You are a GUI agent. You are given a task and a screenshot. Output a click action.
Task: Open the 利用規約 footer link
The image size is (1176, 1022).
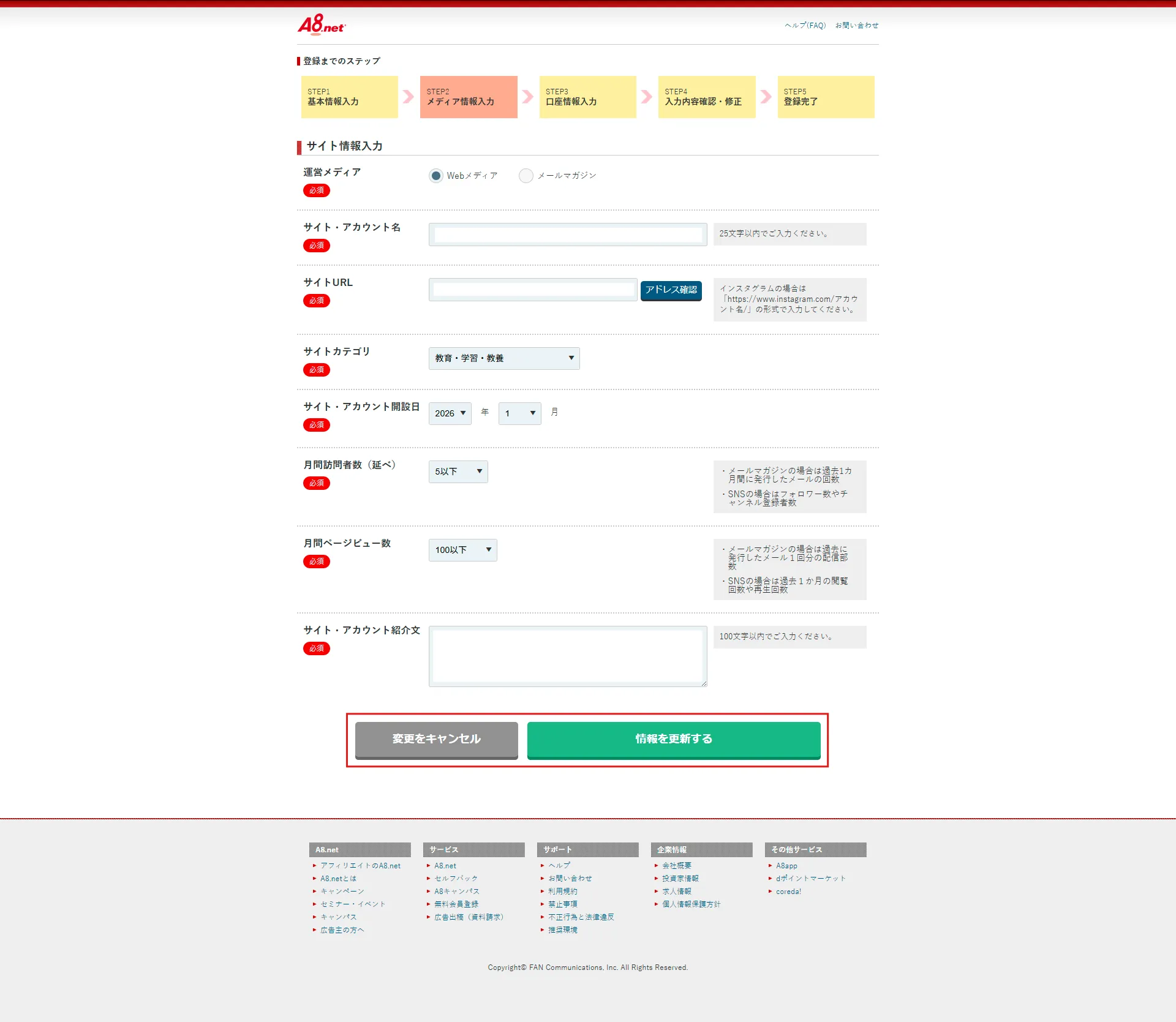(563, 892)
